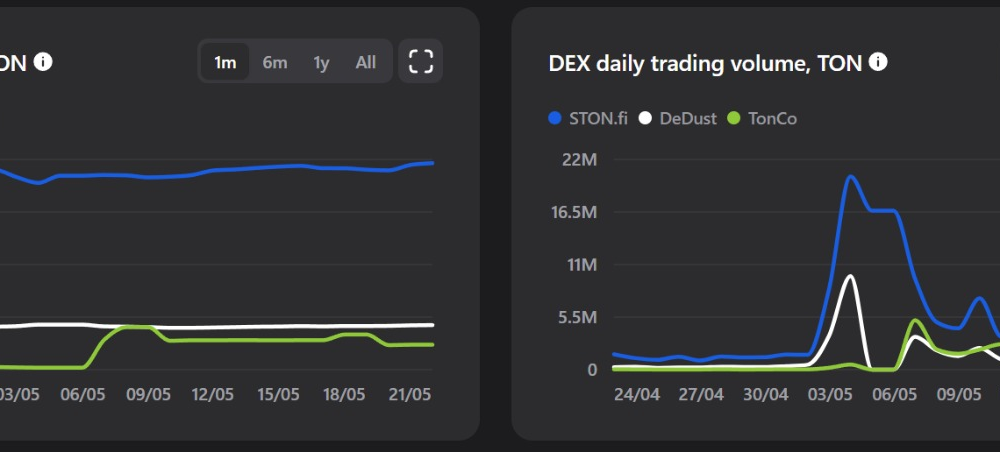The image size is (1000, 452).
Task: Click the 06/05 date label on left chart
Action: tap(82, 395)
